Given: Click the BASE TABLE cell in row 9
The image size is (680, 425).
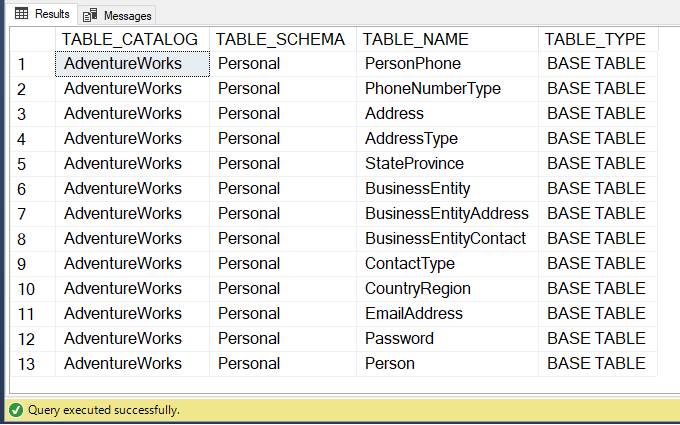Looking at the screenshot, I should 598,264.
